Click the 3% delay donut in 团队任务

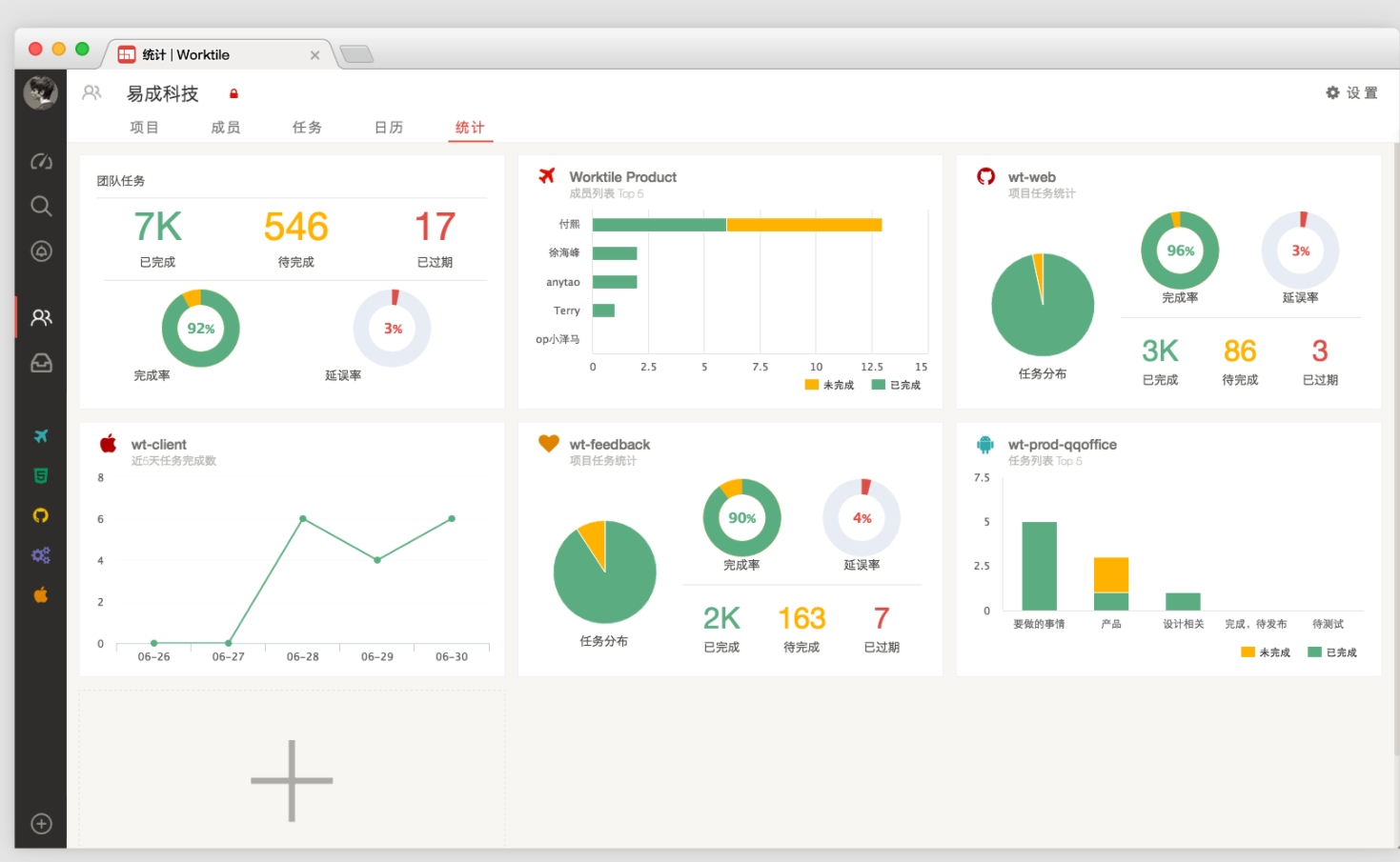point(393,329)
